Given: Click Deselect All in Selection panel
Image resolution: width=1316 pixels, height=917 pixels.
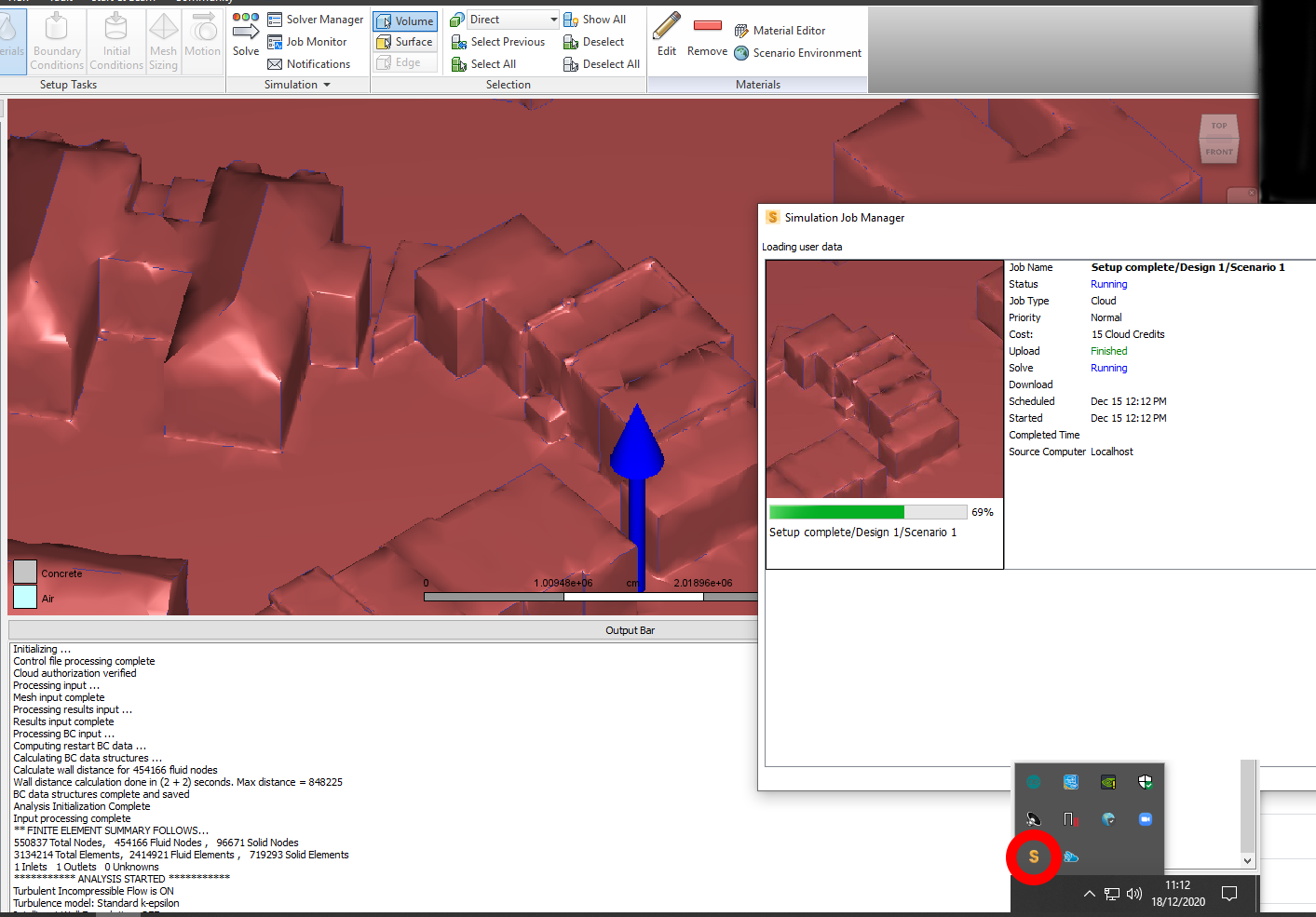Looking at the screenshot, I should [602, 64].
